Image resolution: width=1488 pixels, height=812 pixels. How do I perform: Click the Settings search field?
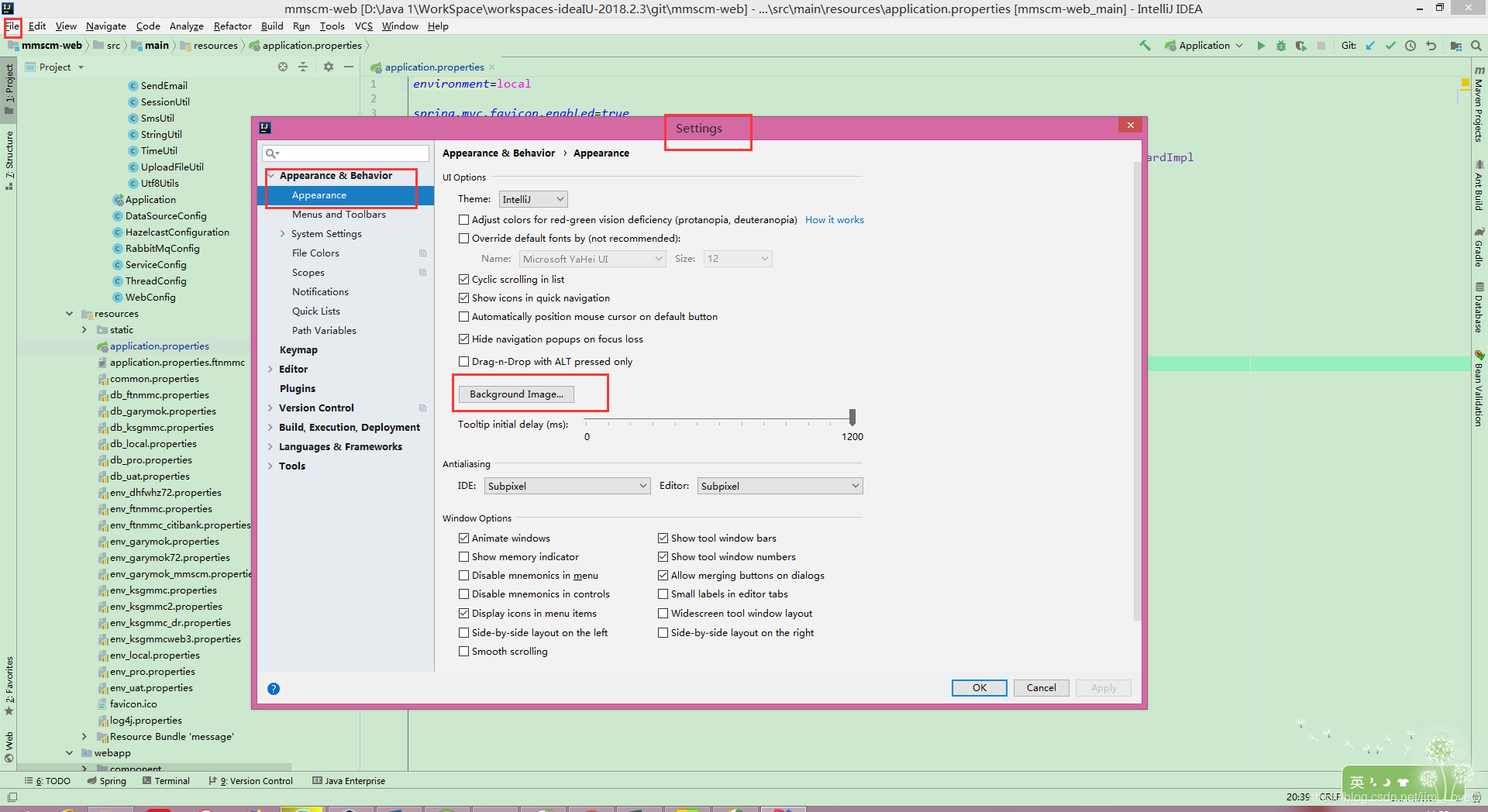[x=346, y=153]
